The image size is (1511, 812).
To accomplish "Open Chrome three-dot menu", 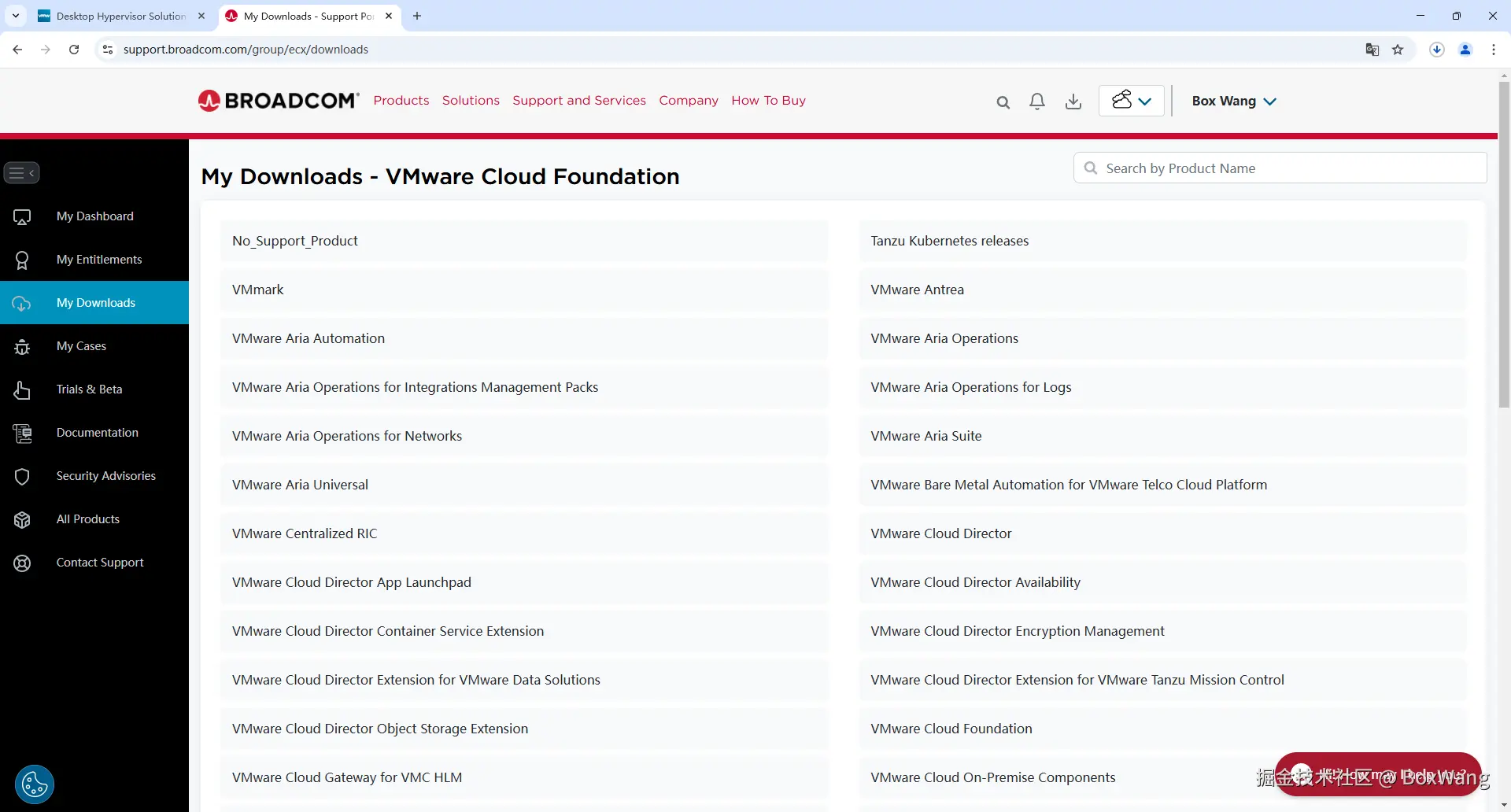I will click(1494, 50).
